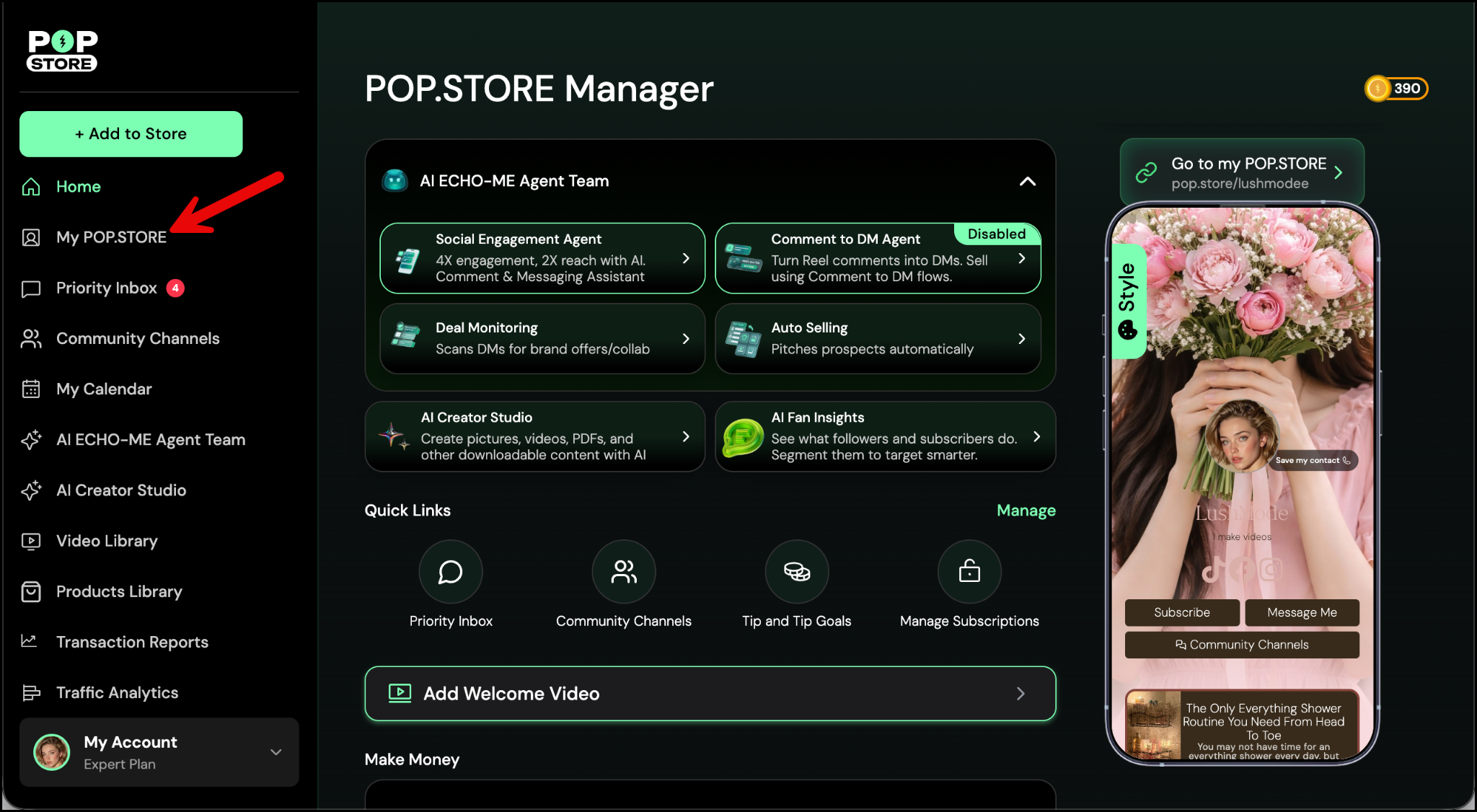Screen dimensions: 1477x812
Task: Expand the My Account dropdown
Action: 275,752
